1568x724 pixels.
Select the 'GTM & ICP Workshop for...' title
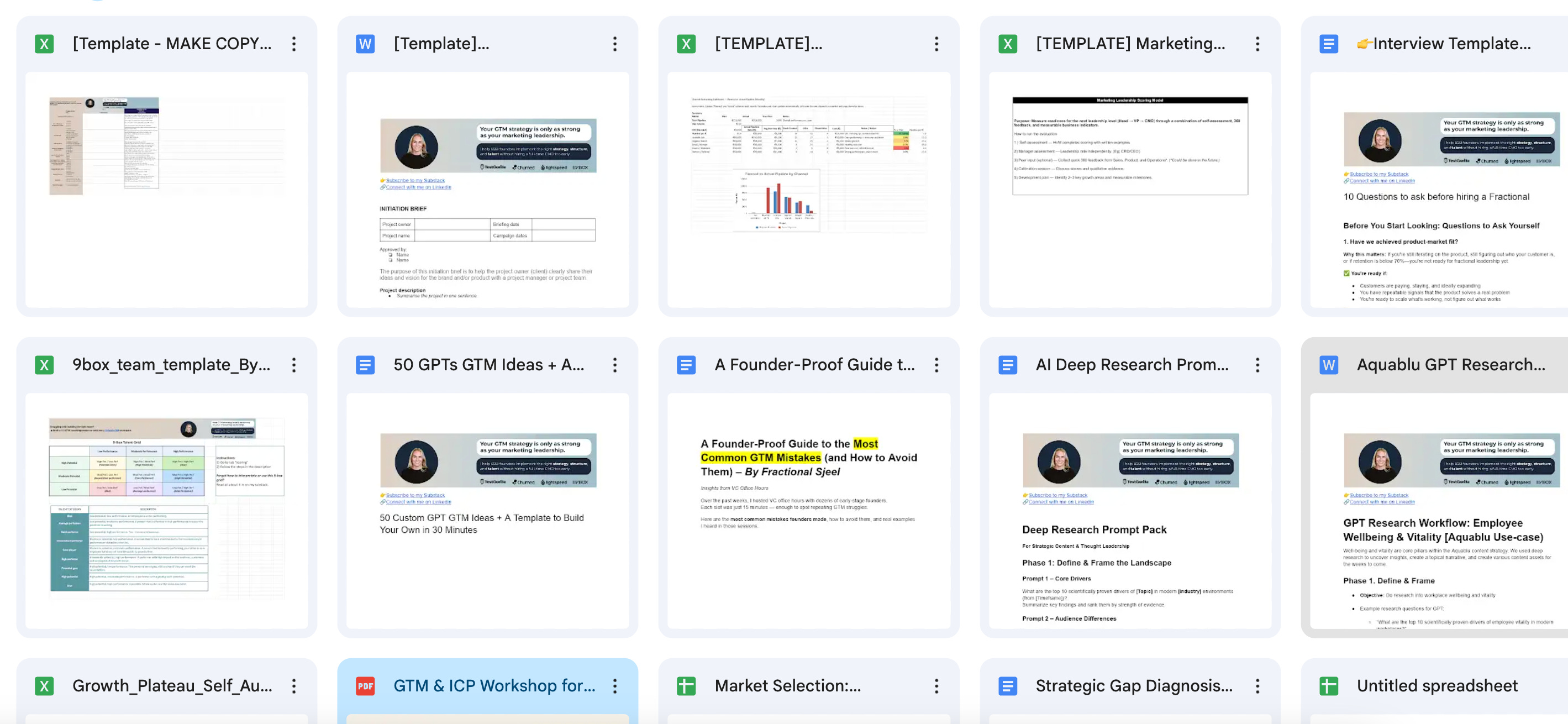[494, 686]
